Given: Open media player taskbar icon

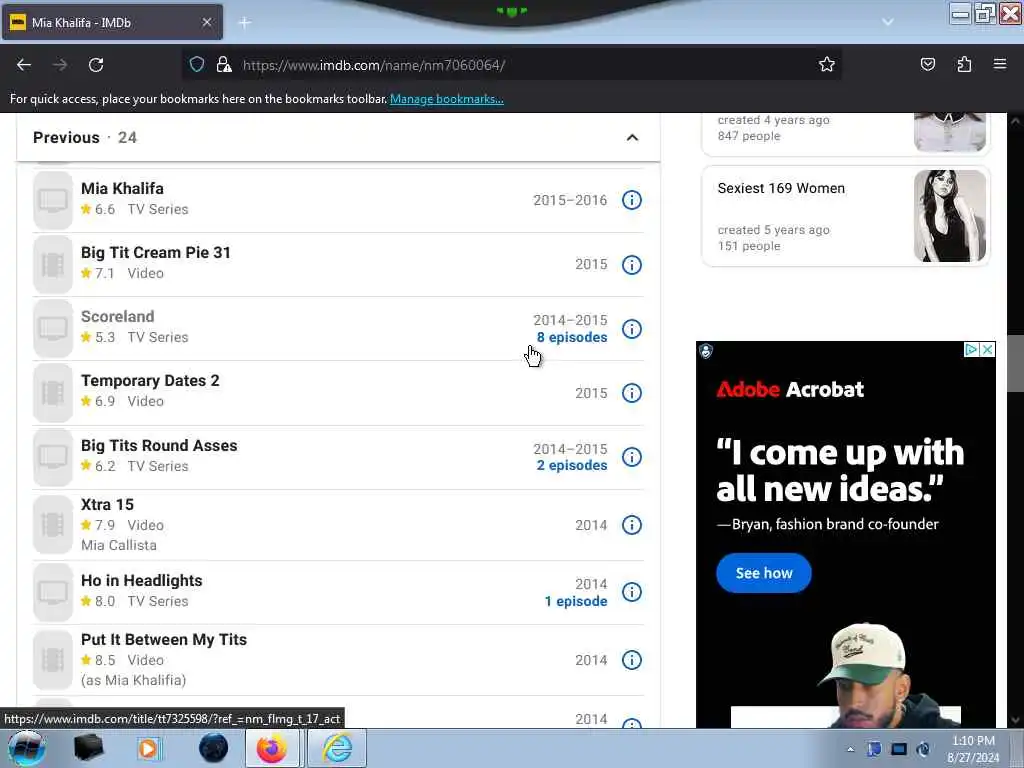Looking at the screenshot, I should 149,748.
